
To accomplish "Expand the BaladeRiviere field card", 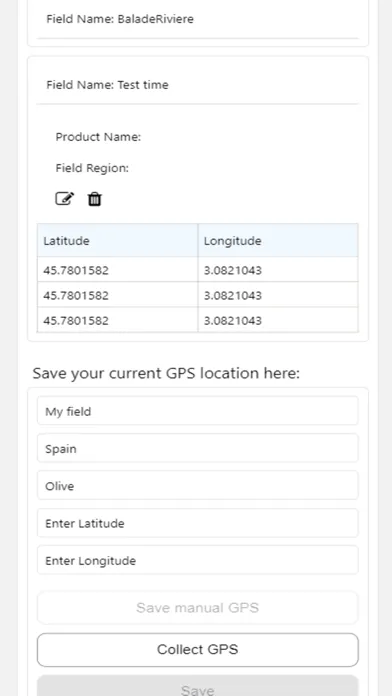I will point(198,19).
